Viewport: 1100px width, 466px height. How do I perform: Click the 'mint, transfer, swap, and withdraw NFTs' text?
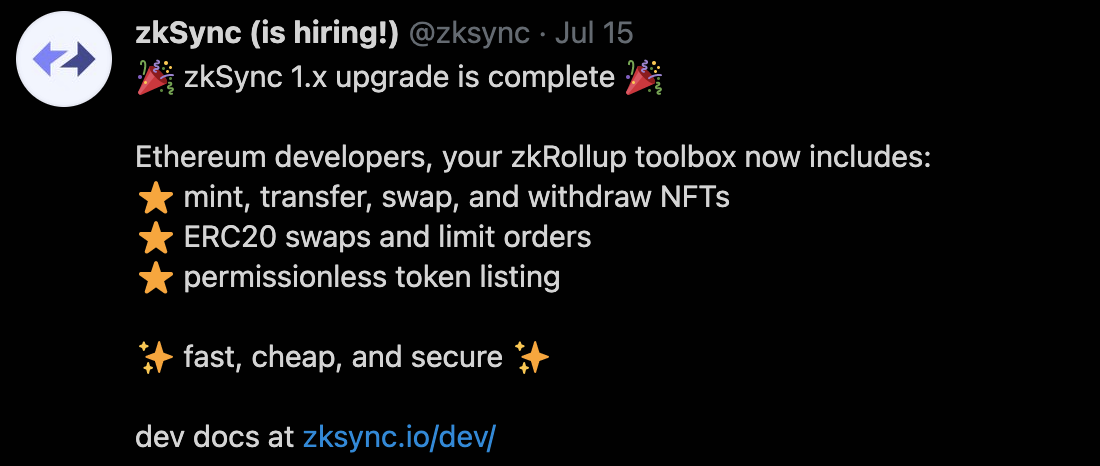coord(457,198)
